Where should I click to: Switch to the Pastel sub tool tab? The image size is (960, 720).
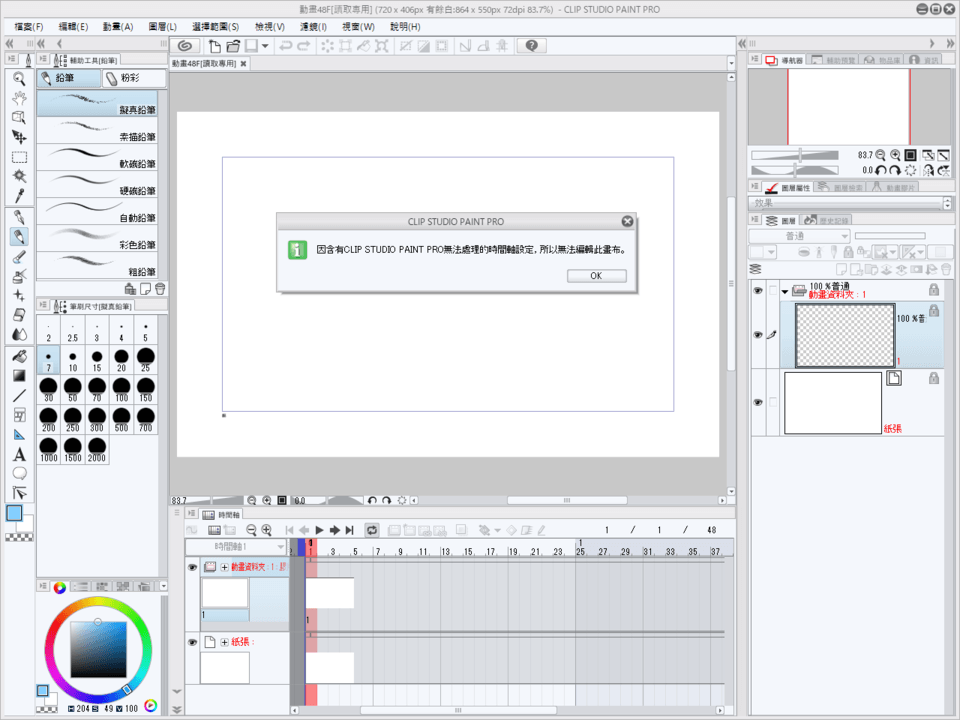(133, 78)
